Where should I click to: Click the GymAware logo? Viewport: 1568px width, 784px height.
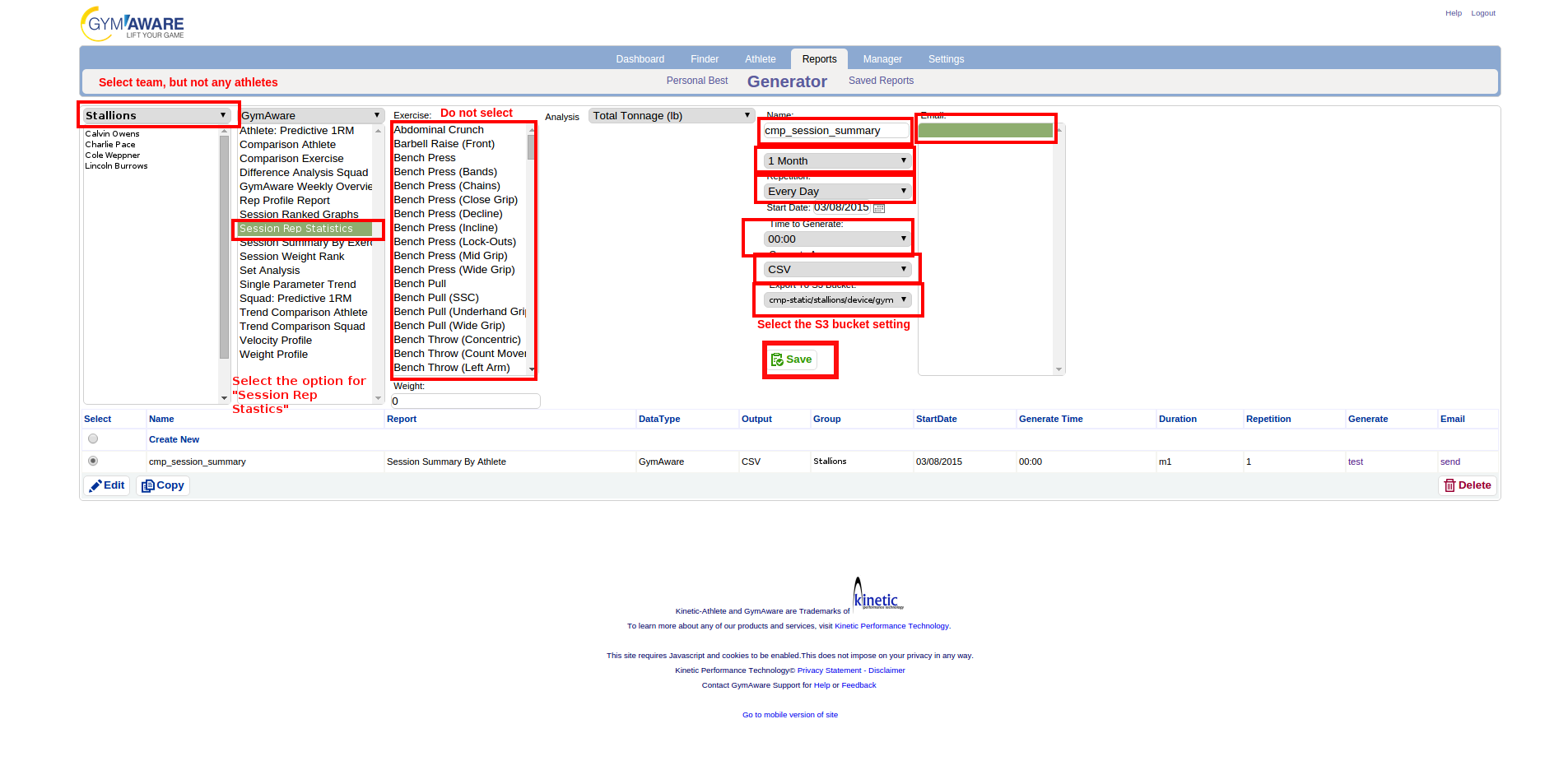click(133, 24)
